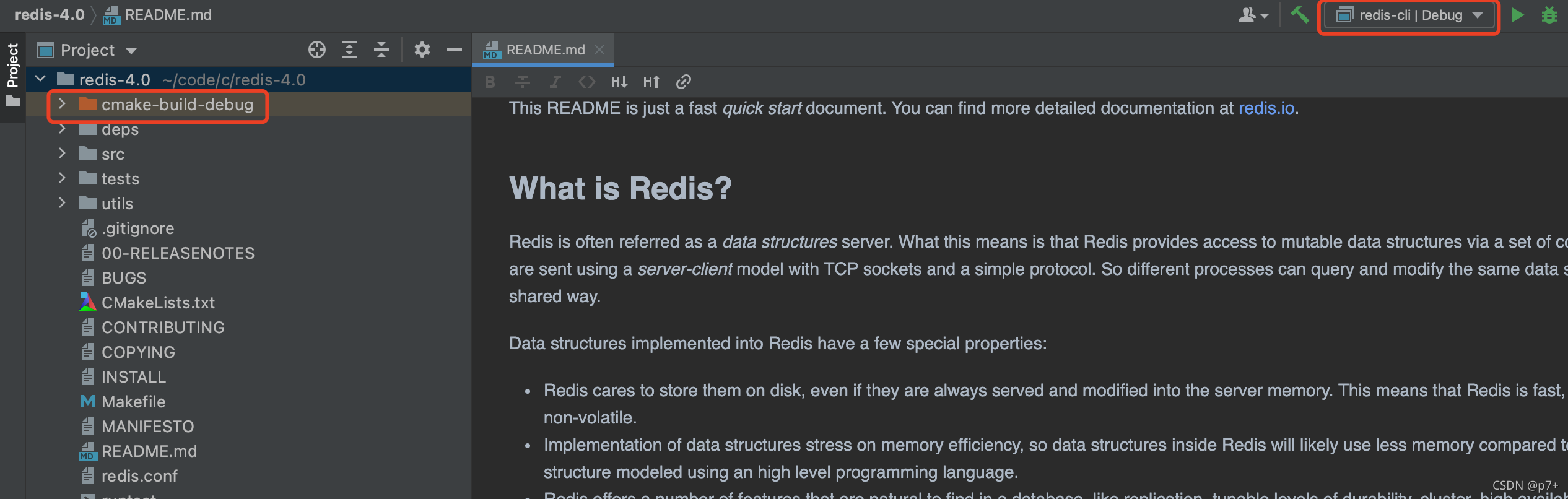Open the MANIFESTO file
This screenshot has width=1568, height=499.
click(147, 427)
